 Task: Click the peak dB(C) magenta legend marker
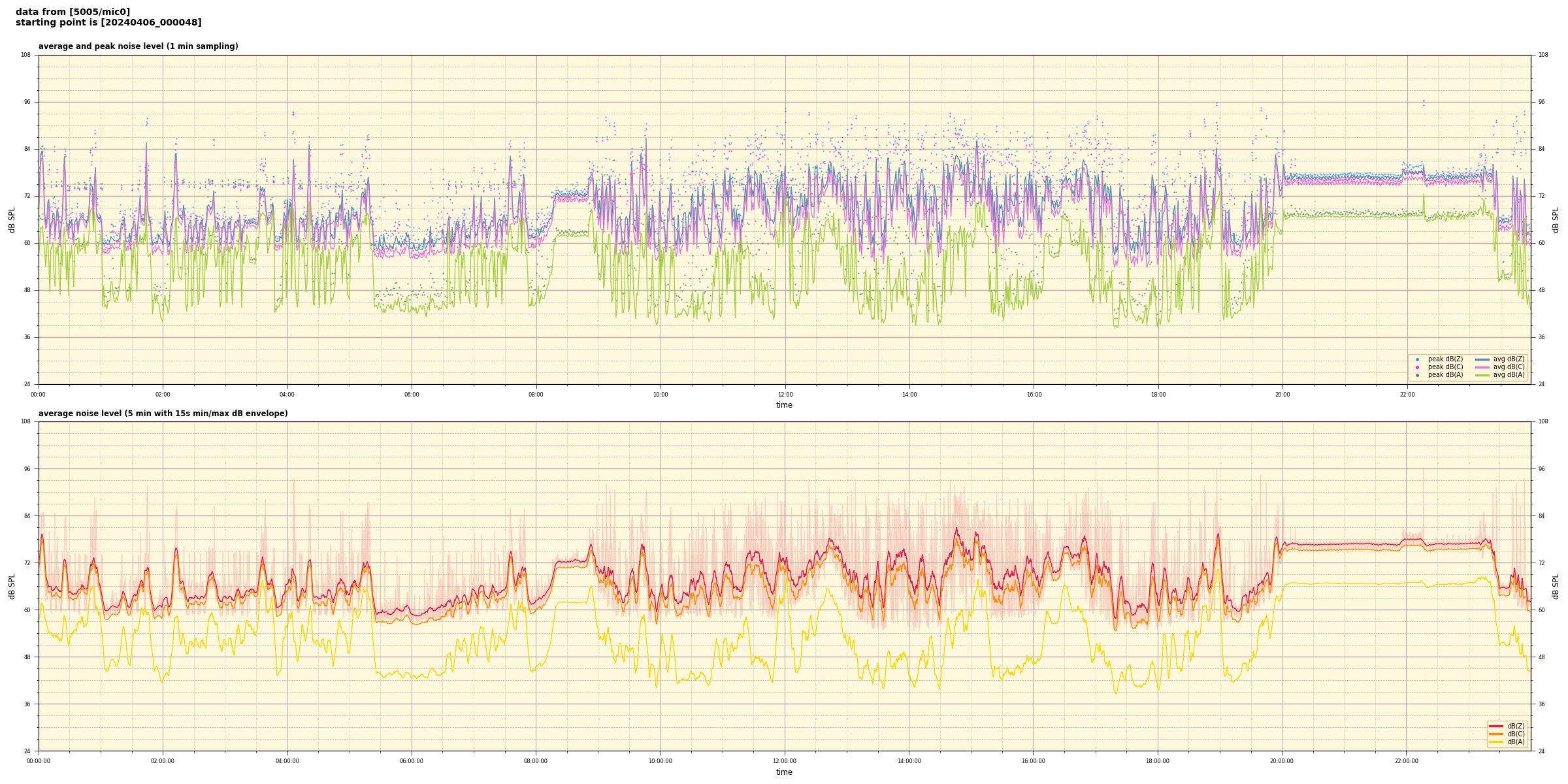point(1417,367)
